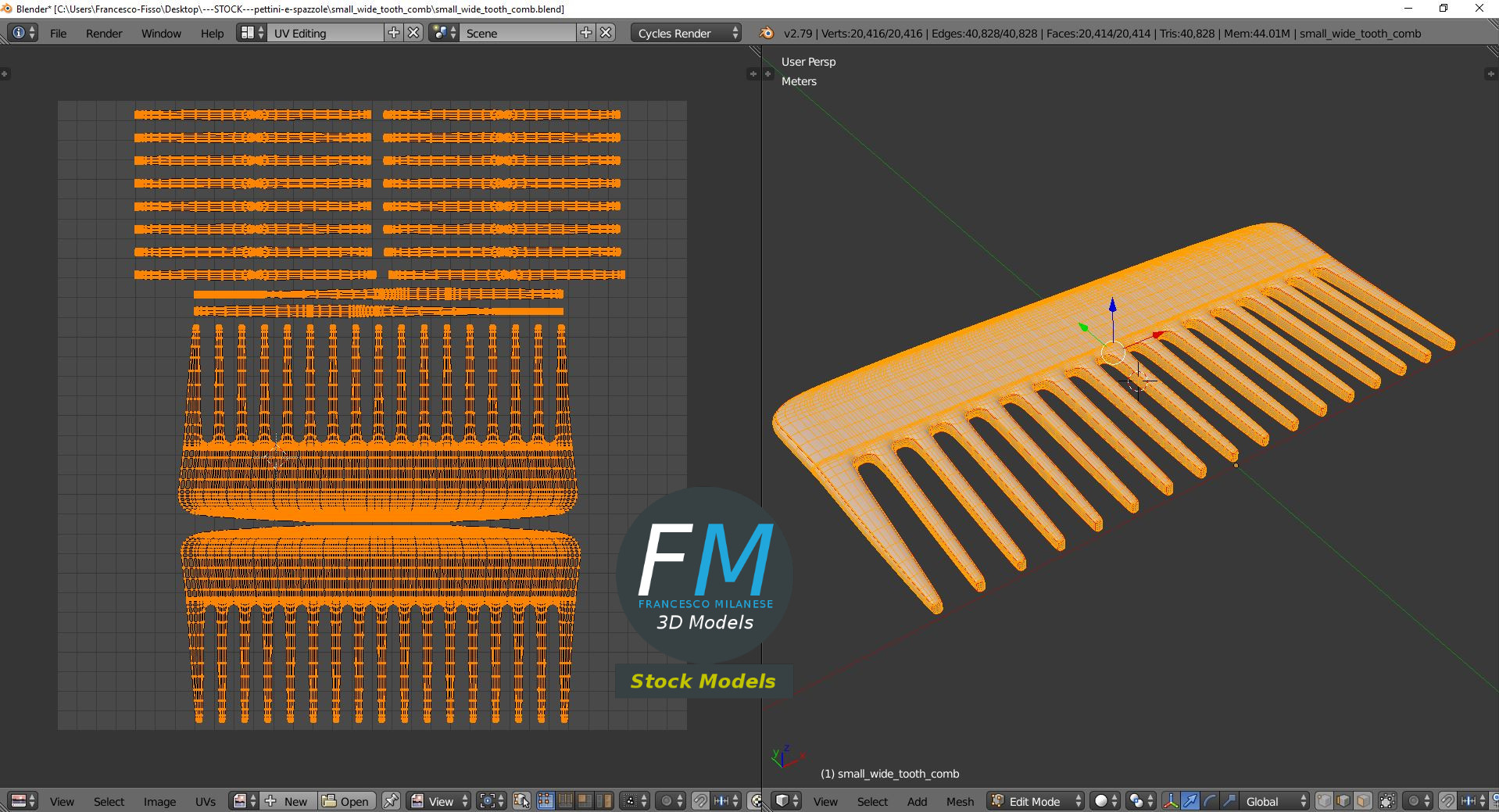The width and height of the screenshot is (1499, 812).
Task: Toggle snapping in the UV editor
Action: [x=700, y=801]
